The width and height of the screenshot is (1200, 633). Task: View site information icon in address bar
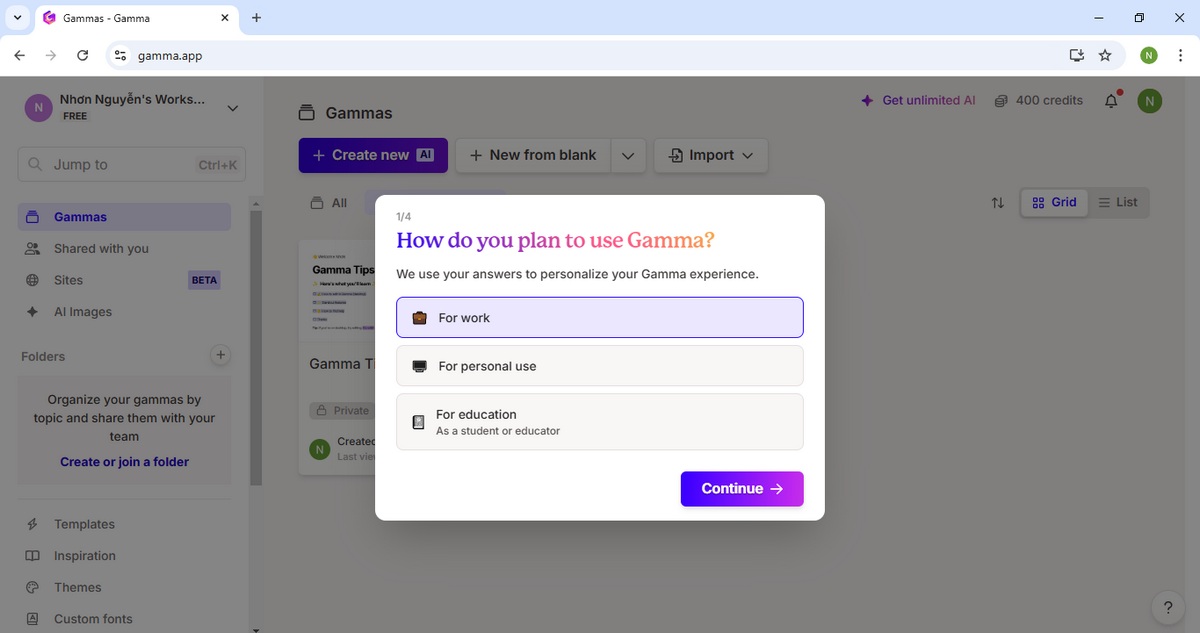point(120,56)
